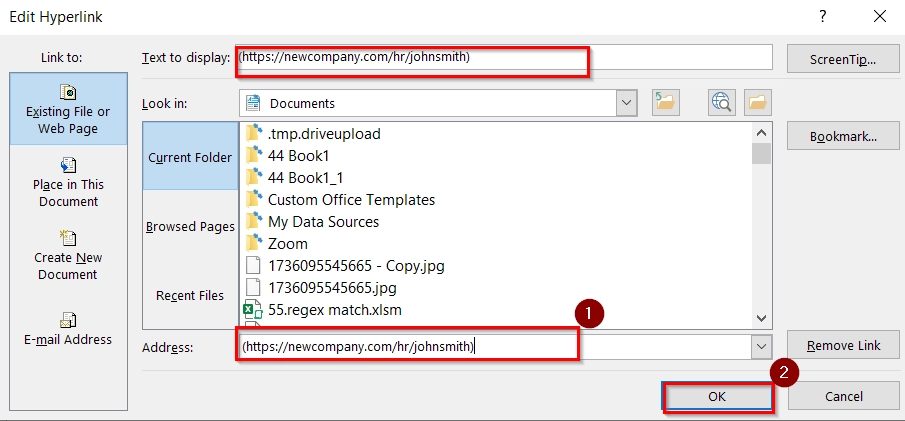905x421 pixels.
Task: Click the Up One Folder icon
Action: point(665,102)
